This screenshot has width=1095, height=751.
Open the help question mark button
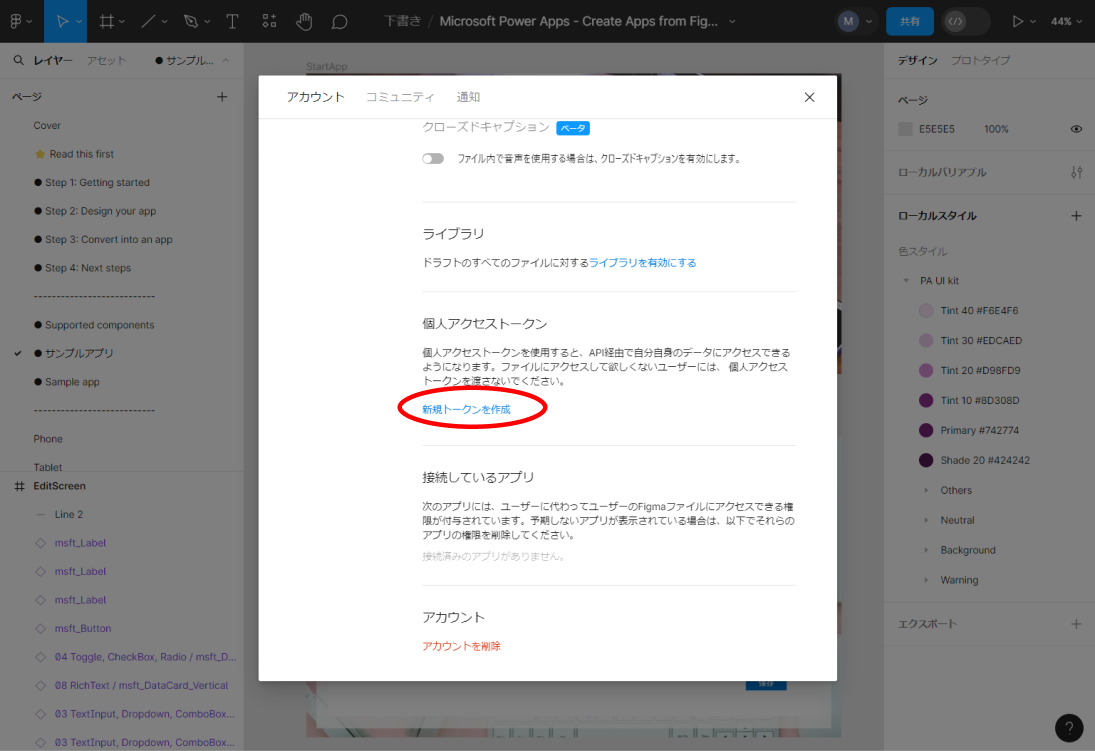(1068, 728)
